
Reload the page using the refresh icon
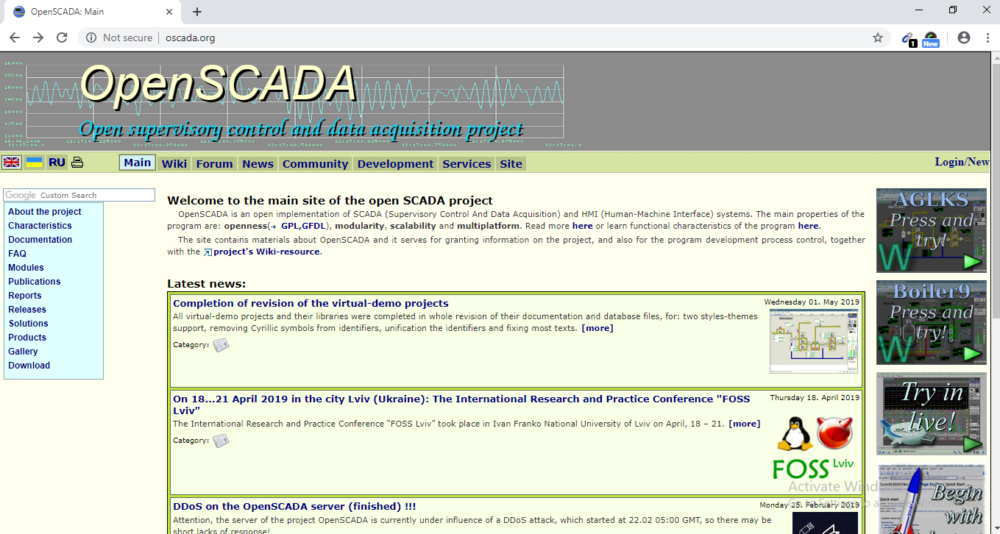coord(62,38)
